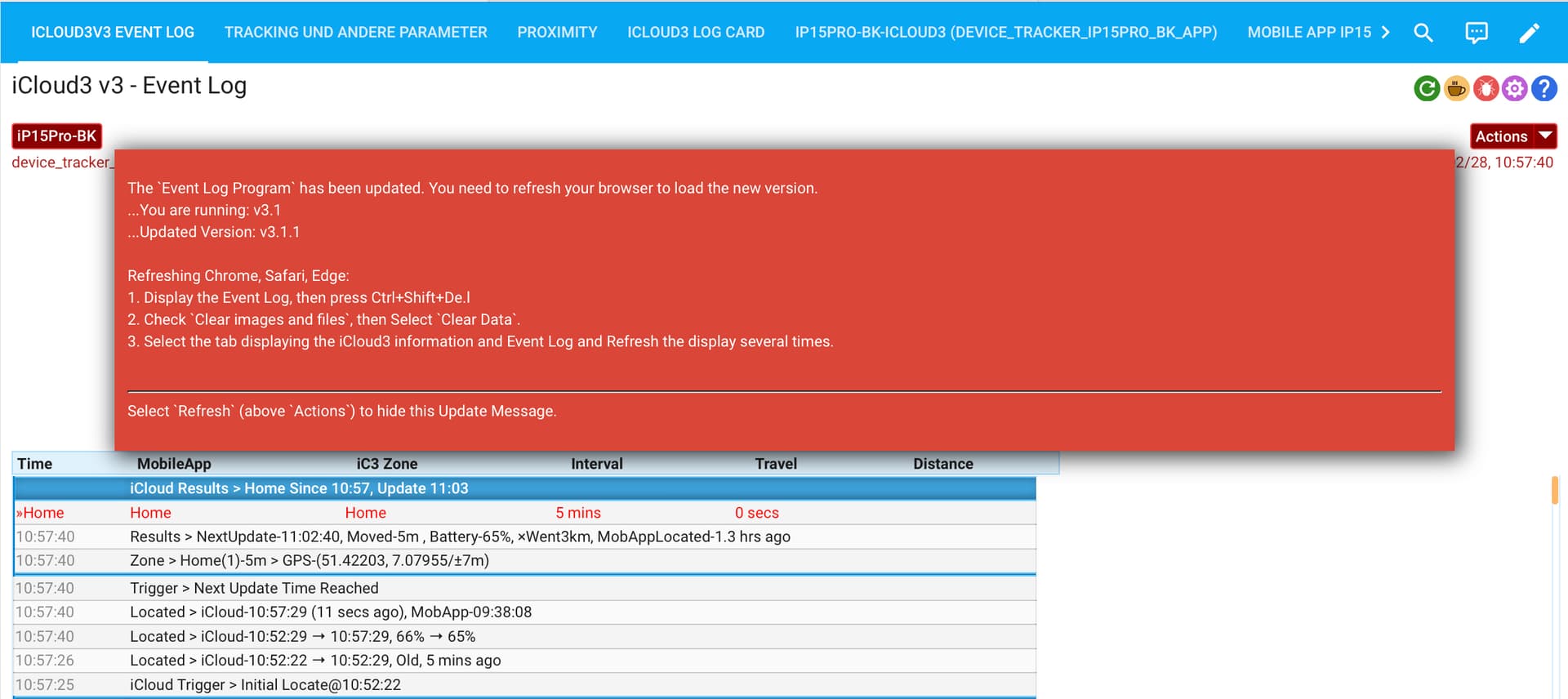Switch to IP15PRO-BK-ICLOUD3 tab
1568x699 pixels.
pyautogui.click(x=1006, y=32)
